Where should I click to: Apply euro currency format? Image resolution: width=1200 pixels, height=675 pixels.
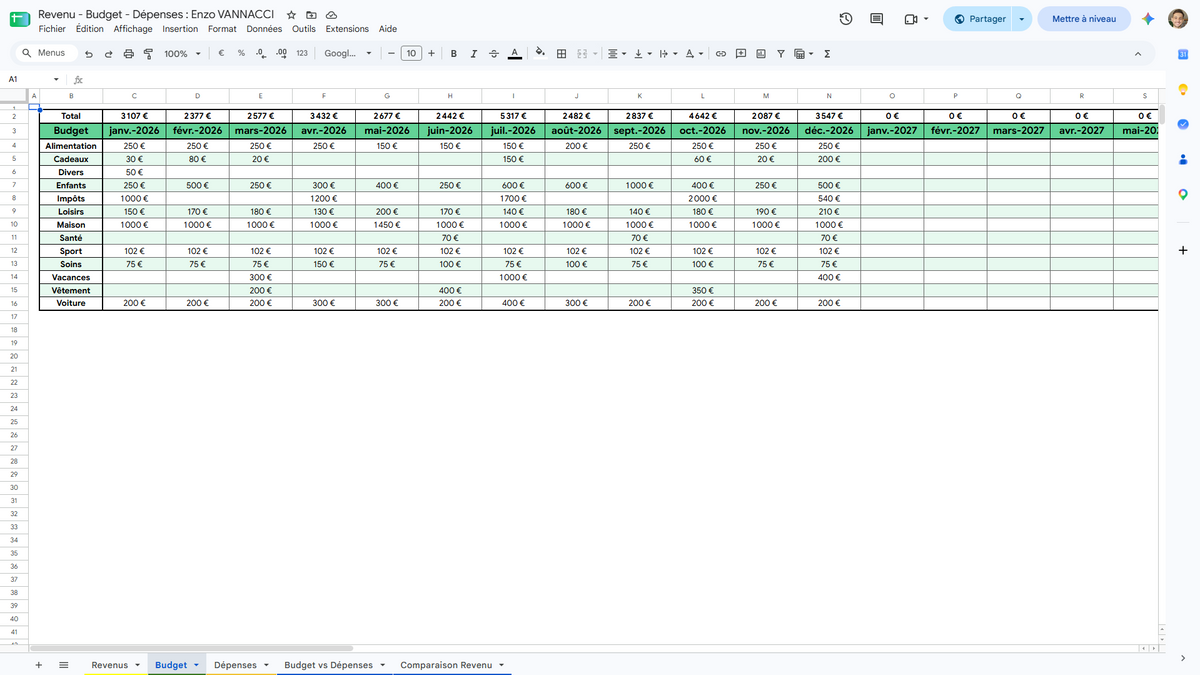220,54
